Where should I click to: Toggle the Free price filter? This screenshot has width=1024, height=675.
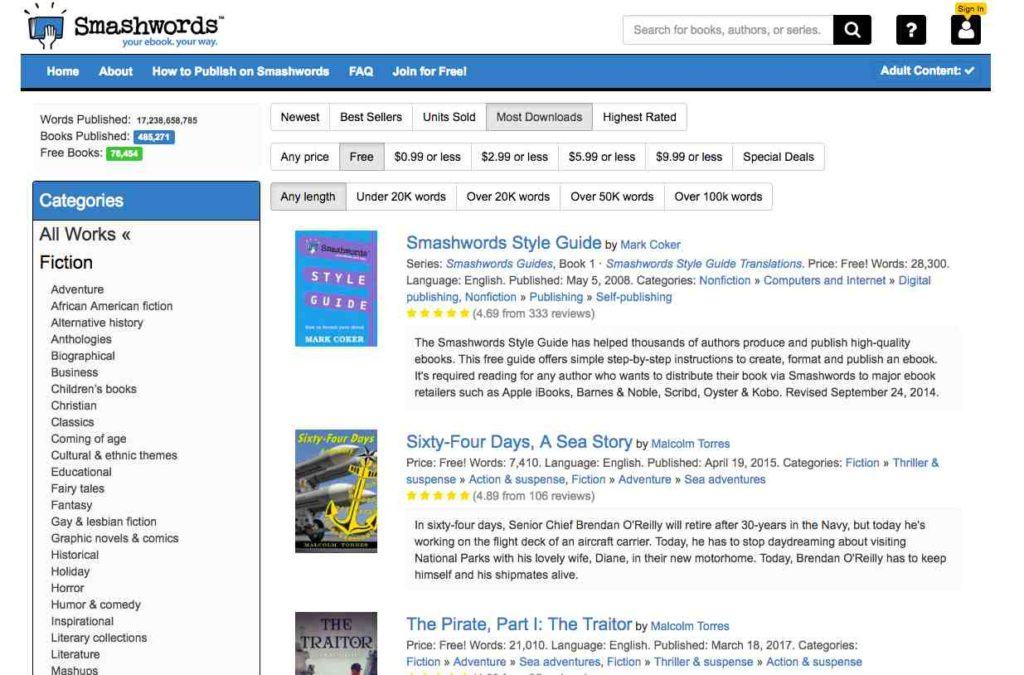[361, 157]
